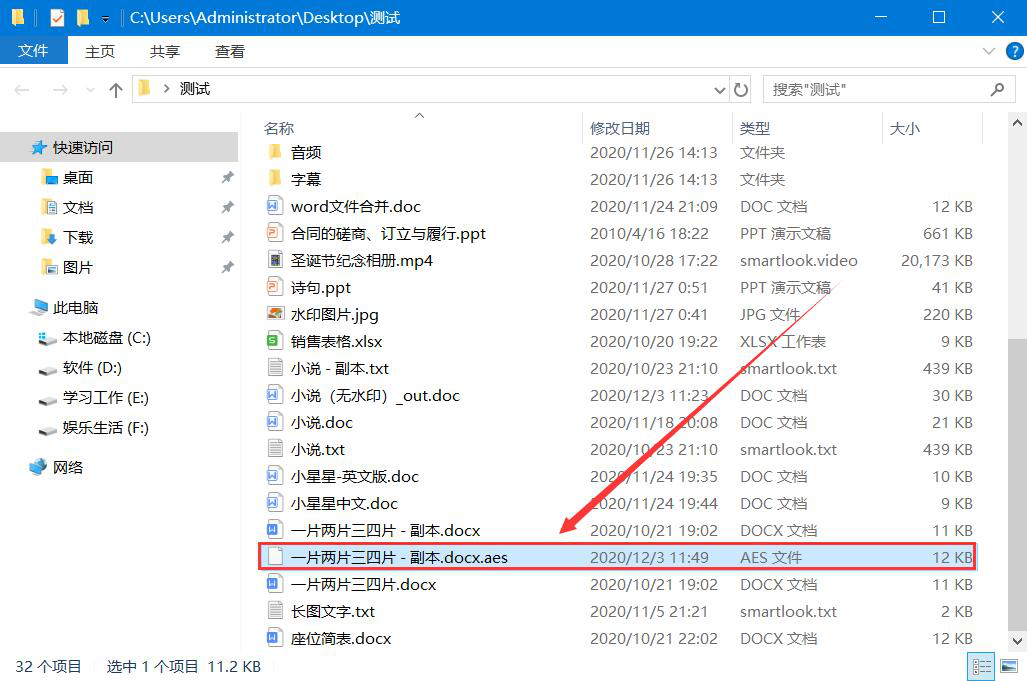The width and height of the screenshot is (1027, 681).
Task: Select the 合同的磋商、订立与履行.ppt file icon
Action: 274,233
